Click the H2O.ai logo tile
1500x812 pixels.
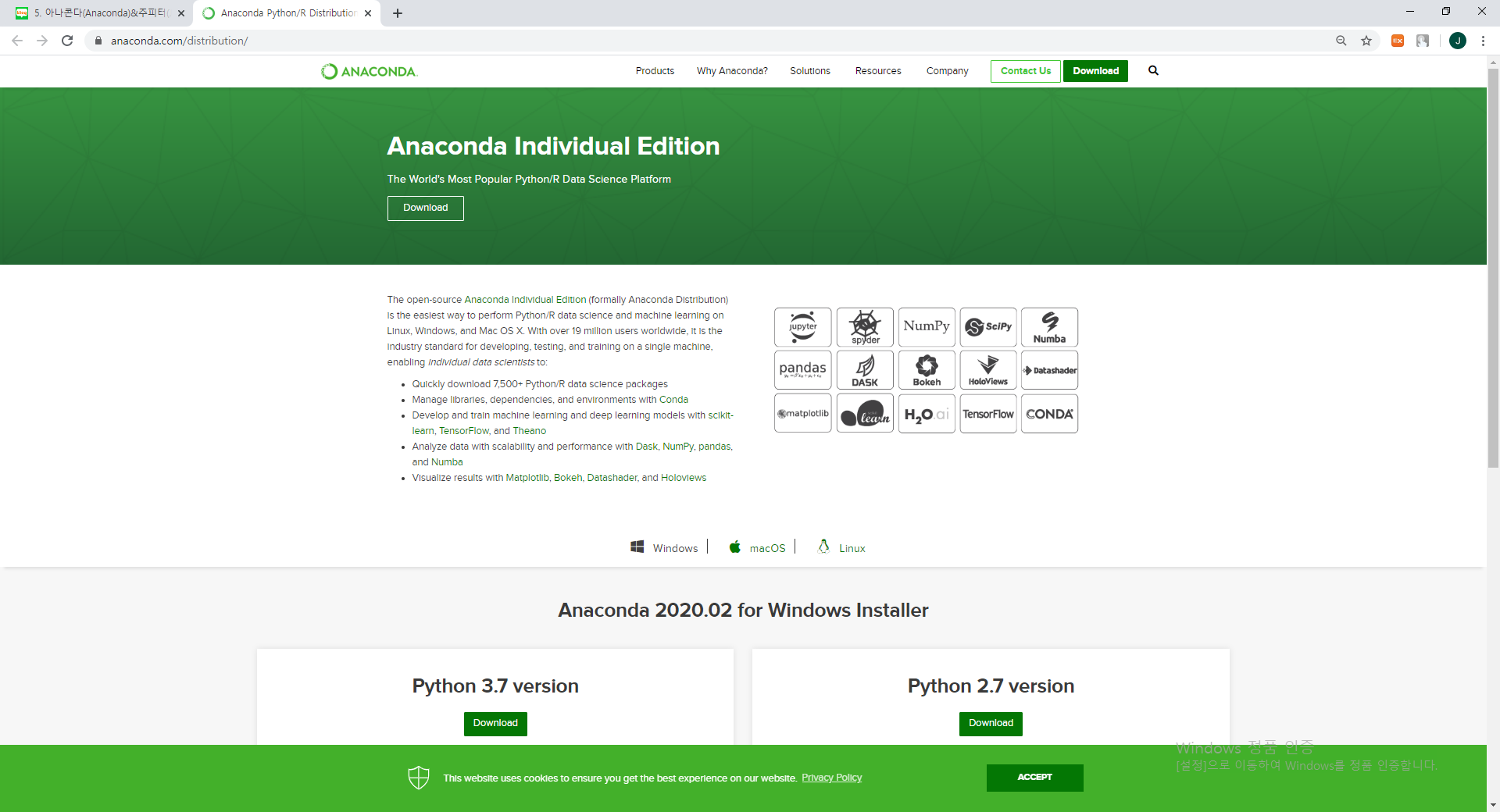(x=927, y=414)
